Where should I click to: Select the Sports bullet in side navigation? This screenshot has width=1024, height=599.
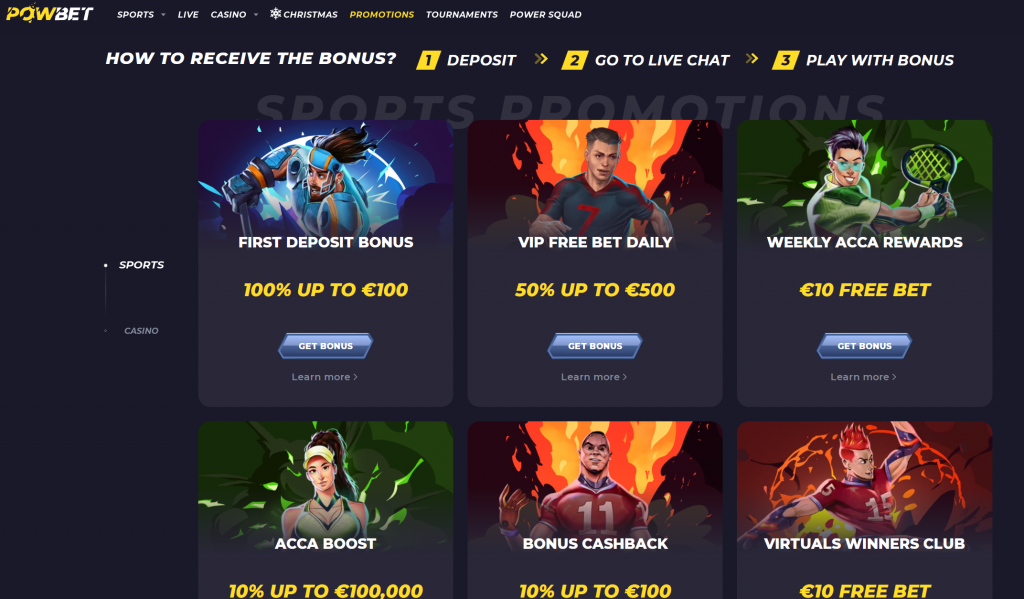[x=106, y=265]
